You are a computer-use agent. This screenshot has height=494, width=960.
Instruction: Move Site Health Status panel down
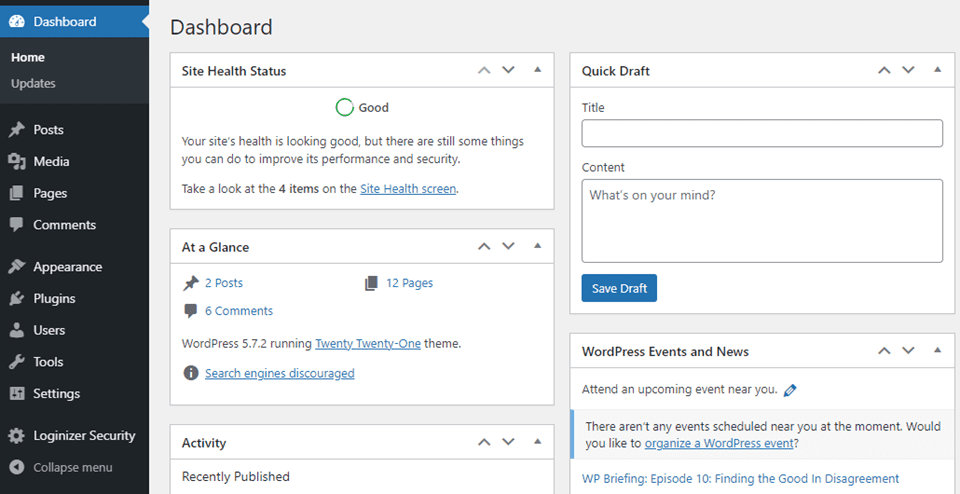(x=508, y=70)
